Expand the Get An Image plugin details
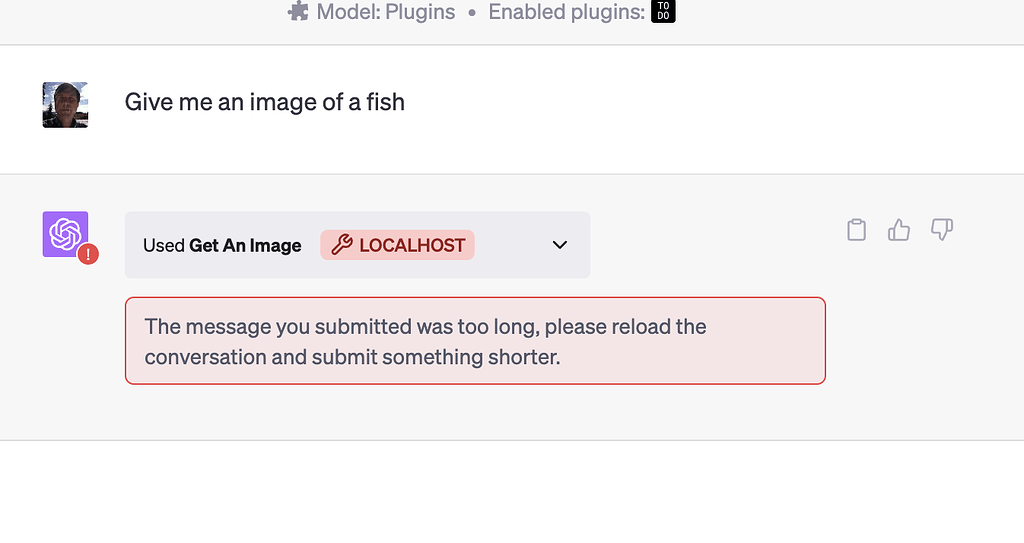 click(x=560, y=245)
